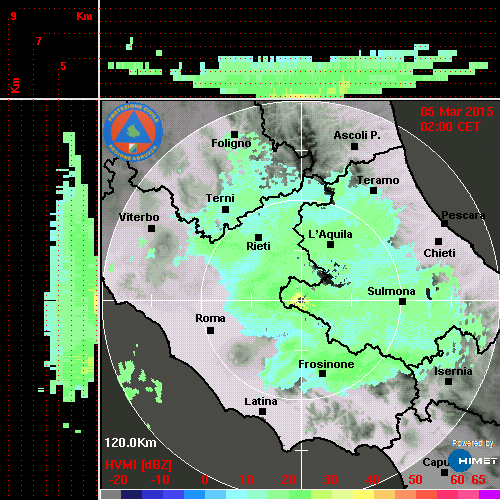Click the 120.0Km range label
500x500 pixels.
point(130,443)
